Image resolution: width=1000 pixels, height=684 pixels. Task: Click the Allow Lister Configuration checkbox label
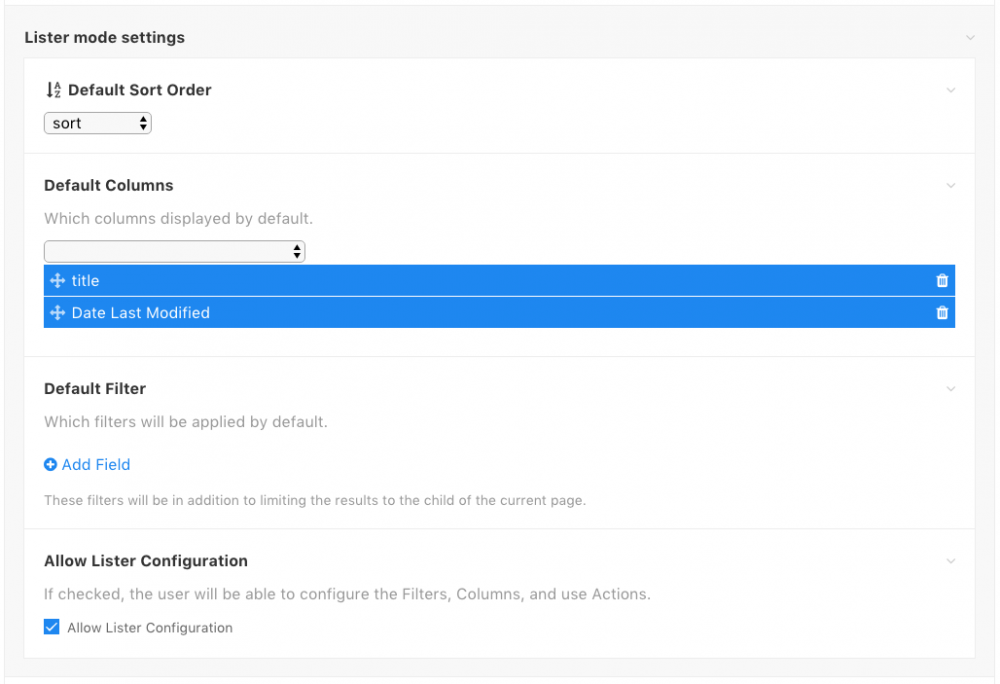tap(150, 628)
